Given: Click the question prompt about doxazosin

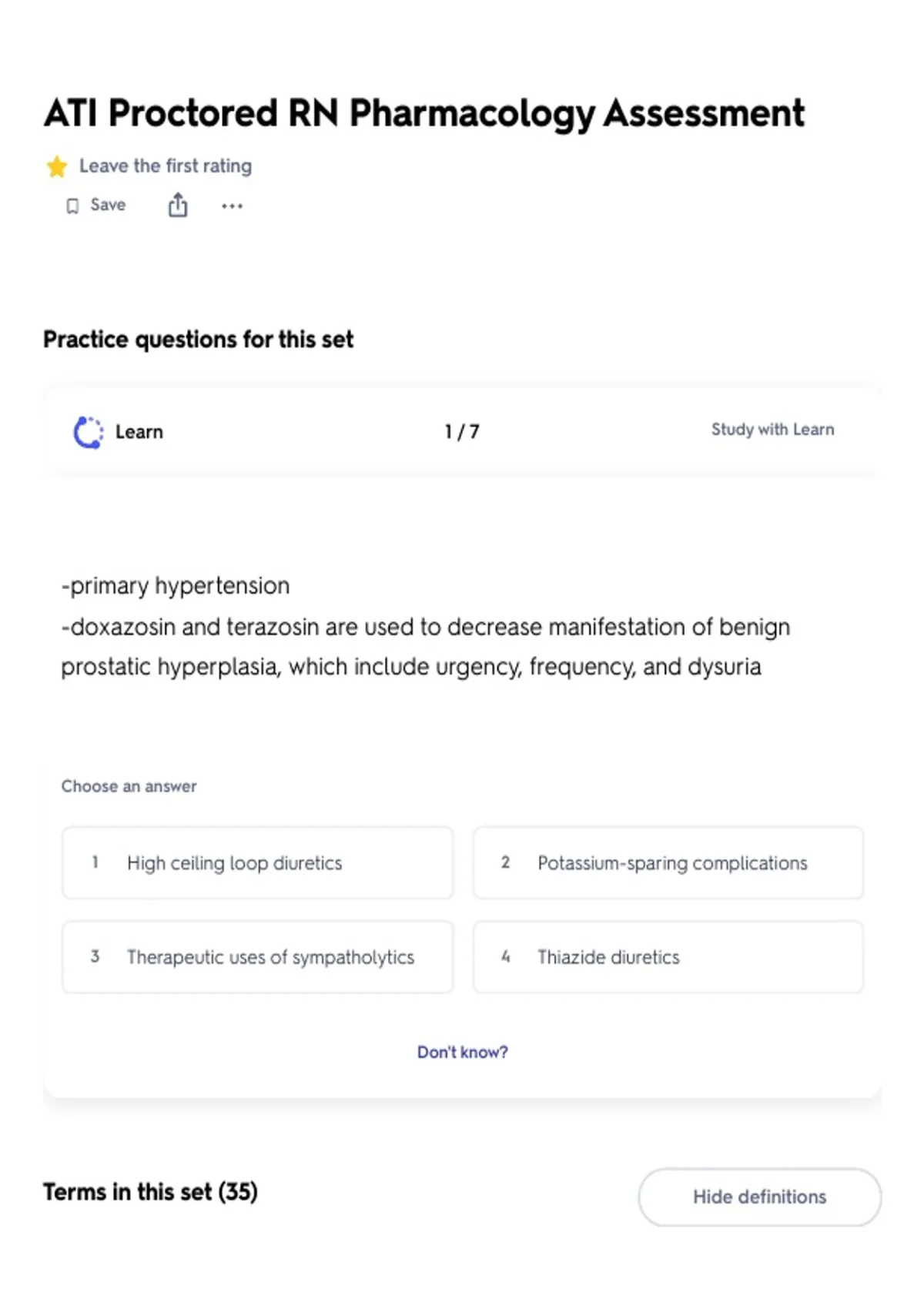Looking at the screenshot, I should [426, 626].
